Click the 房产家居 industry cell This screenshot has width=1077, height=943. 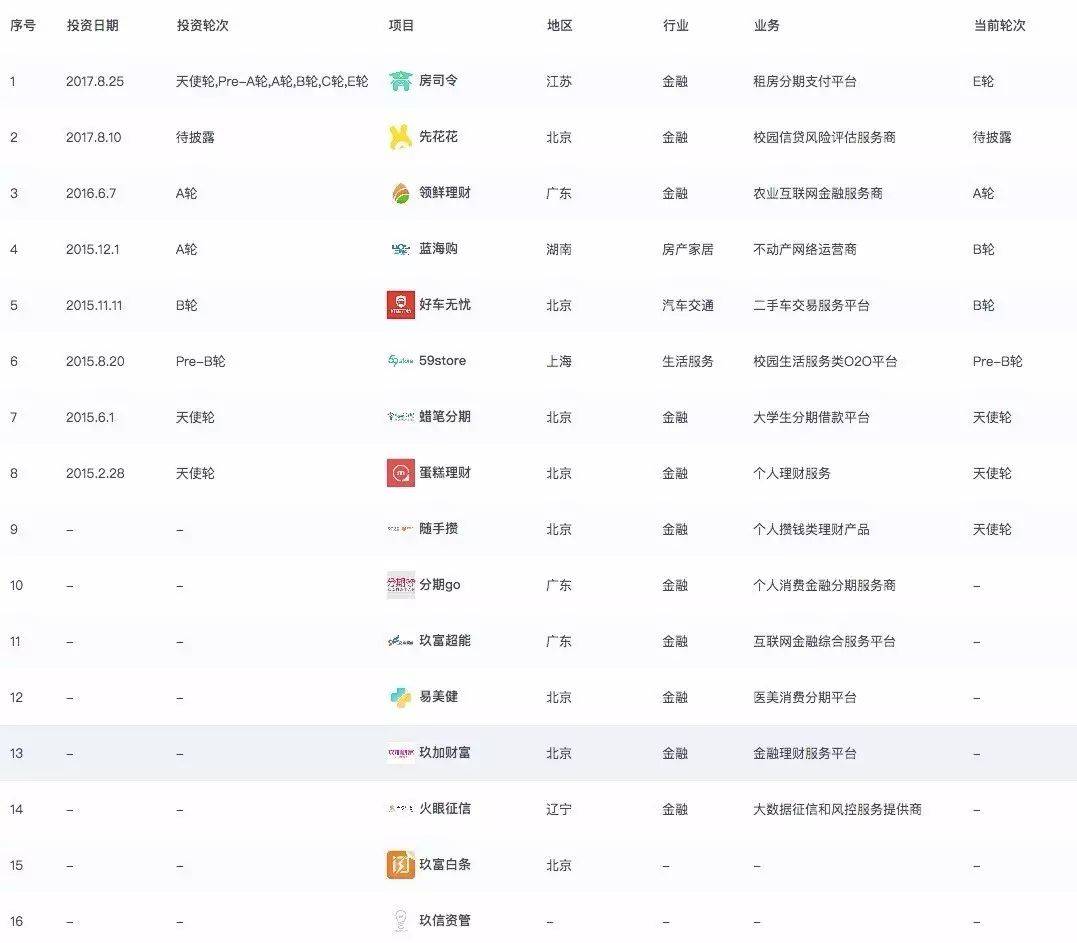pyautogui.click(x=688, y=249)
